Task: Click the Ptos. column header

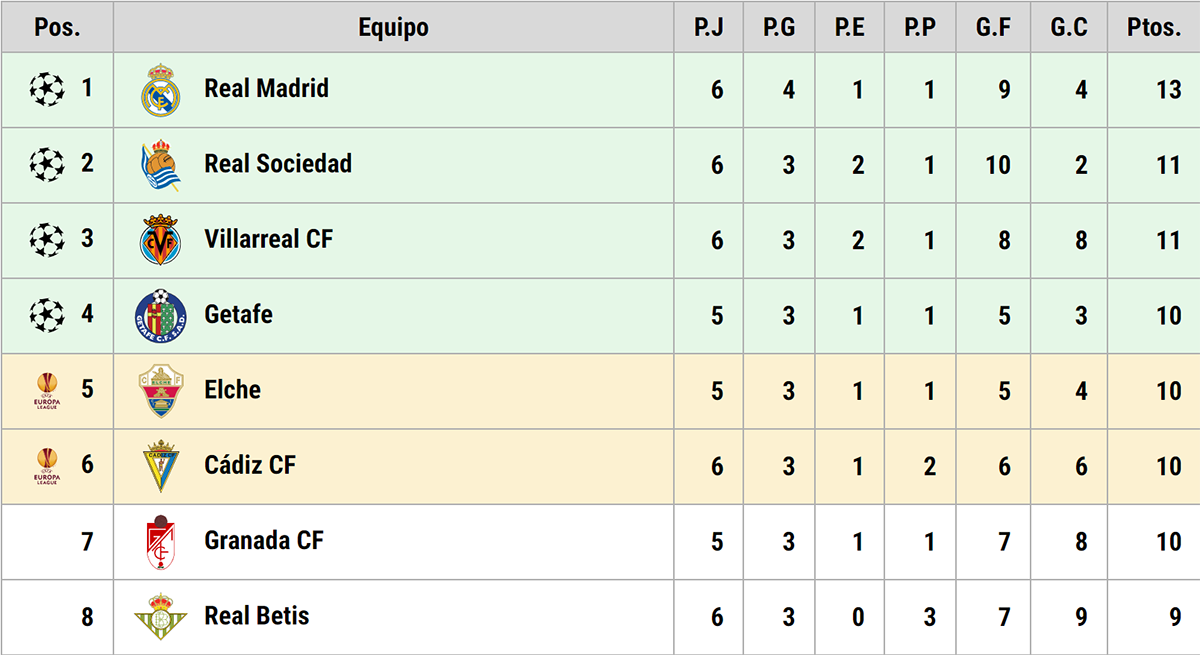Action: pyautogui.click(x=1154, y=28)
